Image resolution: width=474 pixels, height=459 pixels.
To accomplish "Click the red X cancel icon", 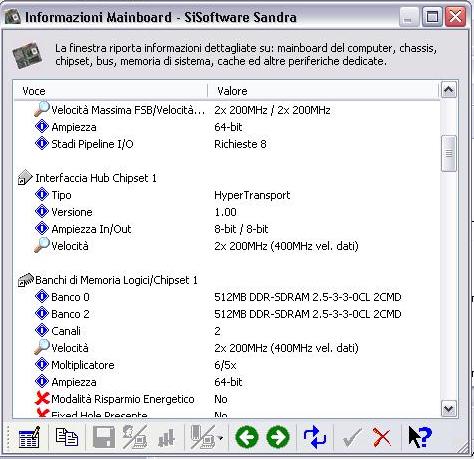I will 382,437.
